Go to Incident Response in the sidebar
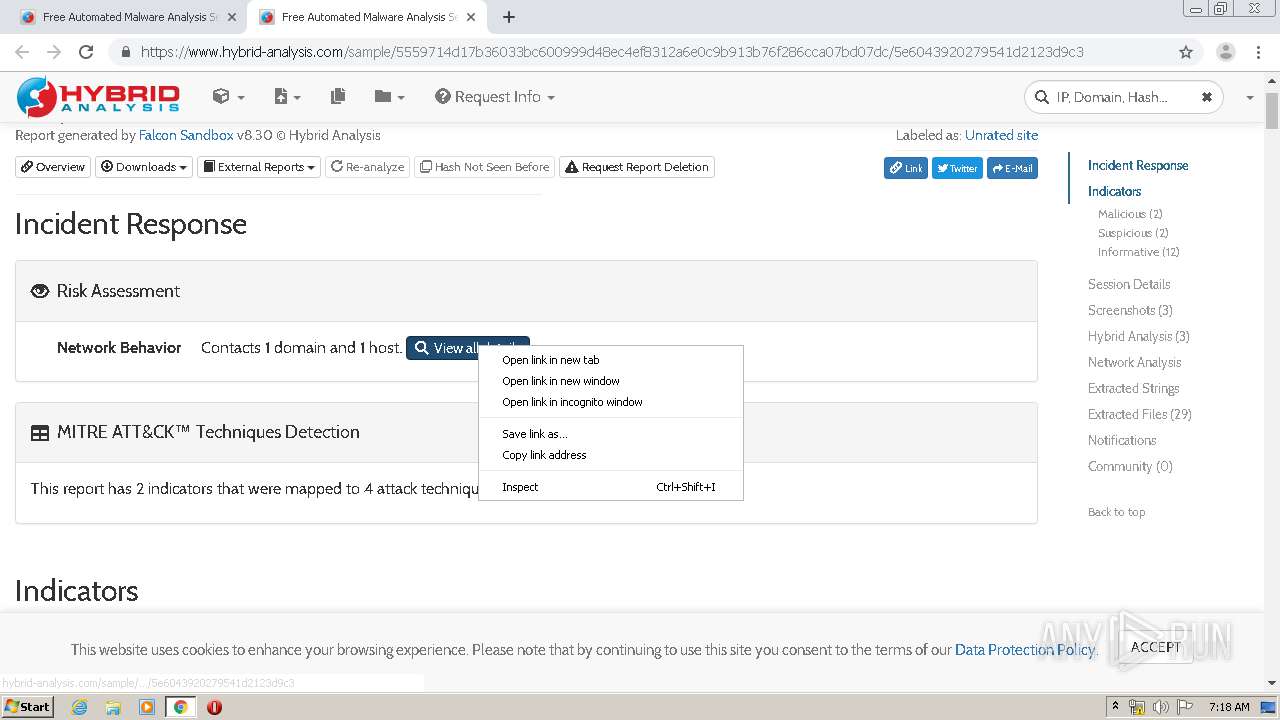Screen dimensions: 1280x720 [1138, 165]
